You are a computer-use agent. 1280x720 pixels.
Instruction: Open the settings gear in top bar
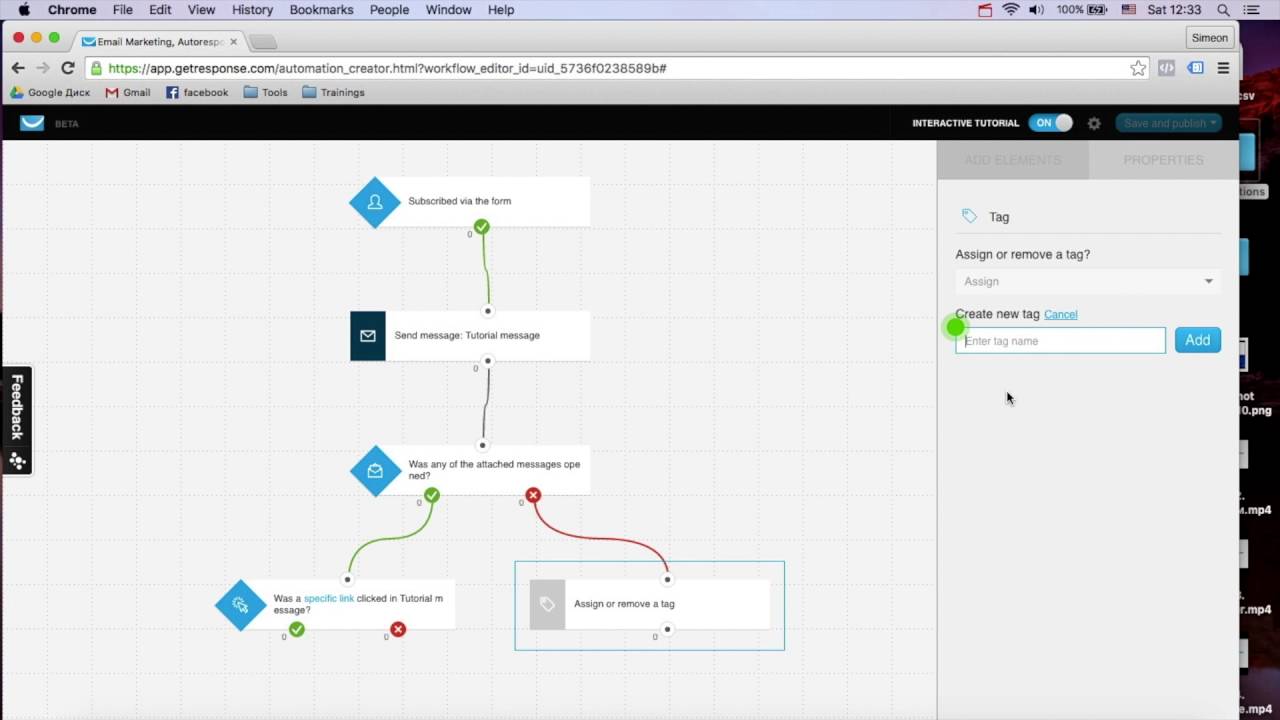(1094, 123)
